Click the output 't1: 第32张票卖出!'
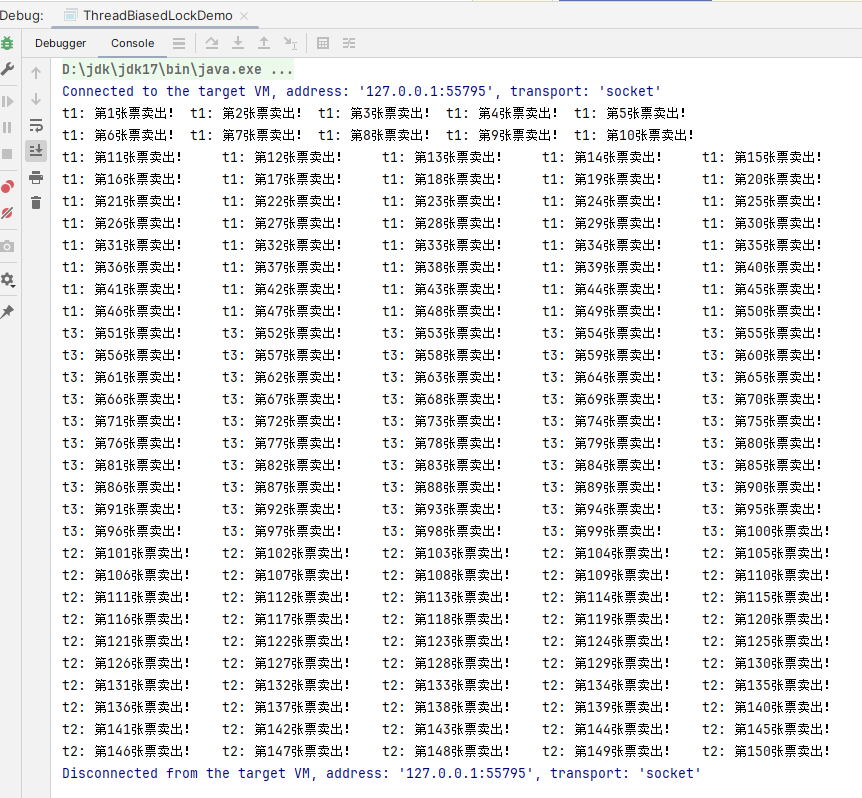Viewport: 862px width, 798px height. [x=282, y=245]
